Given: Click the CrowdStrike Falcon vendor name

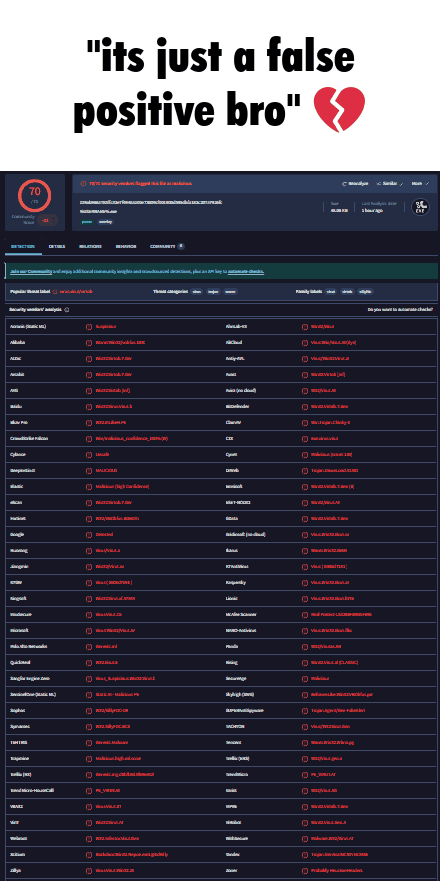Looking at the screenshot, I should point(29,438).
